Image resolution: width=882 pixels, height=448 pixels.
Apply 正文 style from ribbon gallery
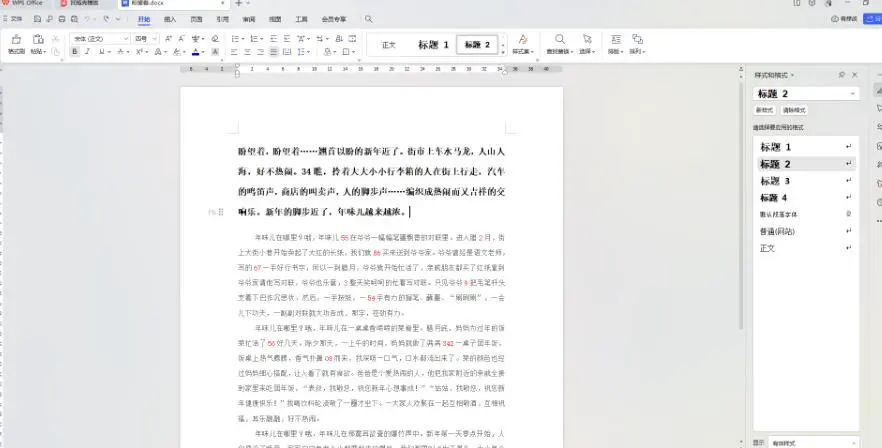pos(389,45)
